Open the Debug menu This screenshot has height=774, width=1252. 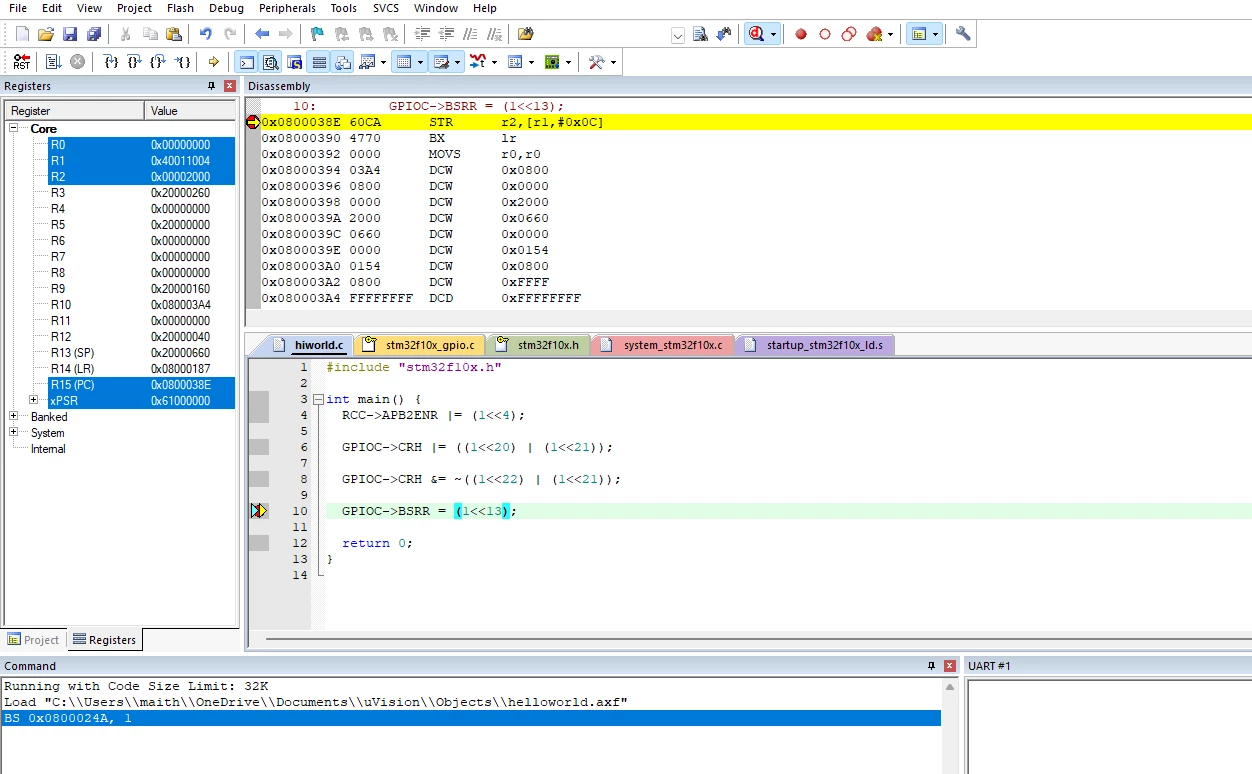tap(226, 8)
